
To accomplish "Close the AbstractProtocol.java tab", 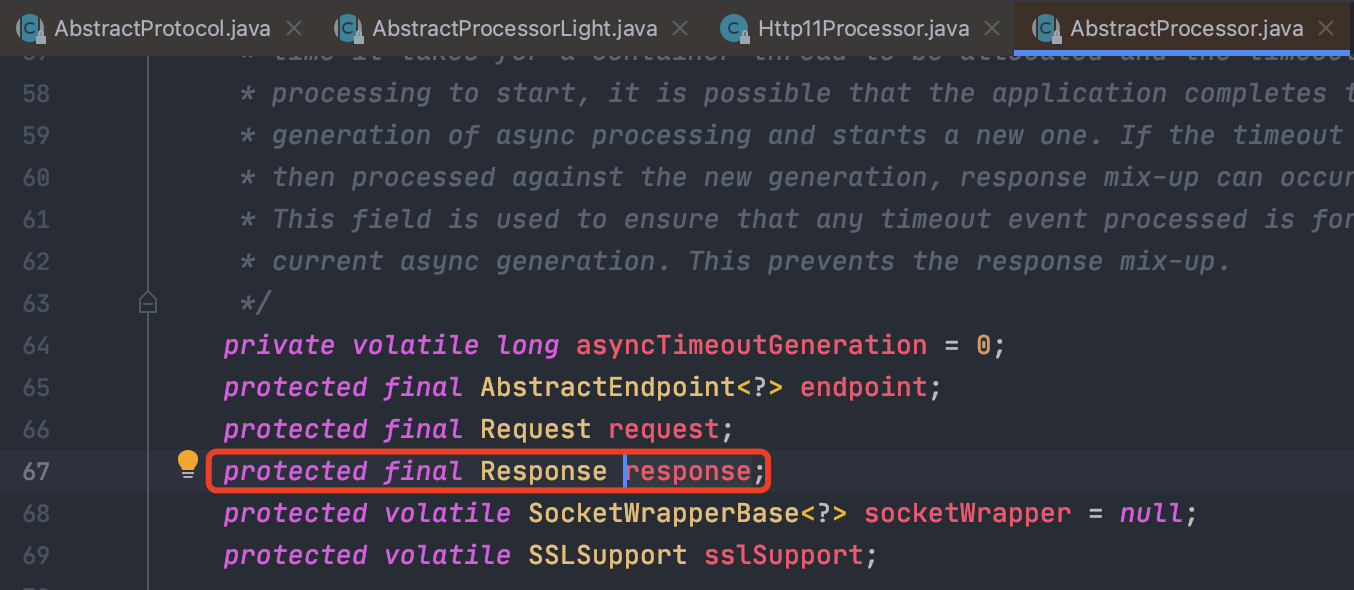I will pyautogui.click(x=293, y=28).
